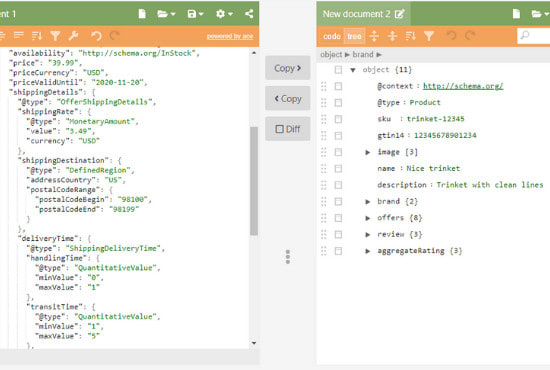Select the New document 2 title tab
This screenshot has width=550, height=370.
point(363,14)
